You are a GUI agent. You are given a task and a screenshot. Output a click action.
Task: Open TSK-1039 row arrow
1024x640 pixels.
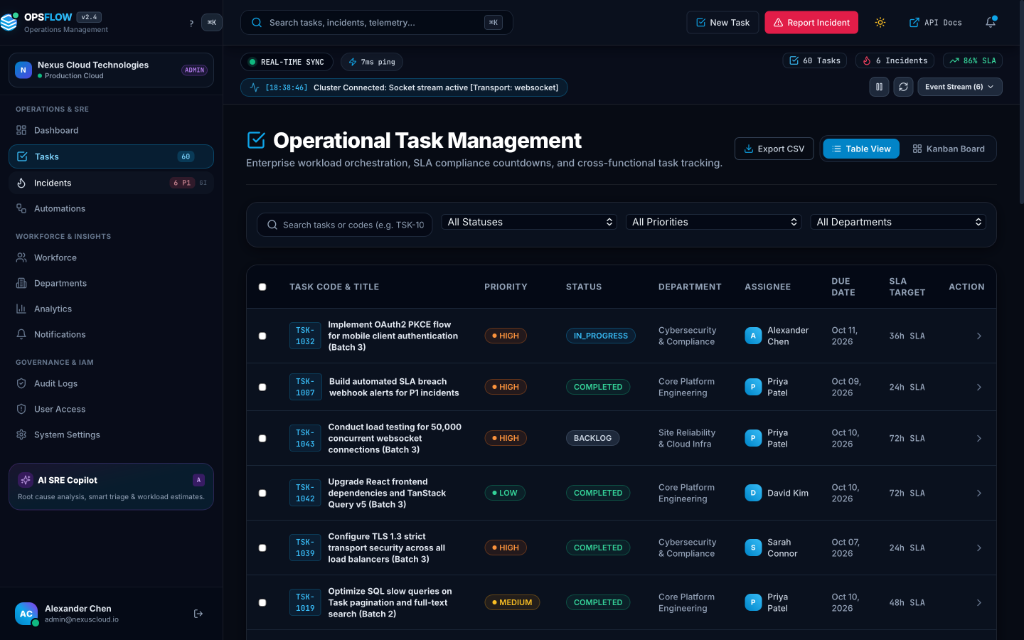[x=979, y=548]
